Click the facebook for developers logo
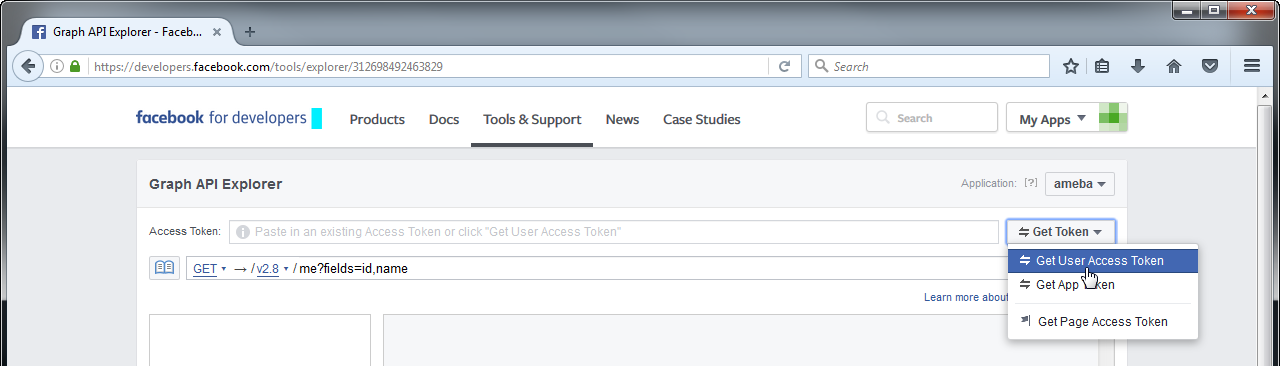 tap(221, 118)
